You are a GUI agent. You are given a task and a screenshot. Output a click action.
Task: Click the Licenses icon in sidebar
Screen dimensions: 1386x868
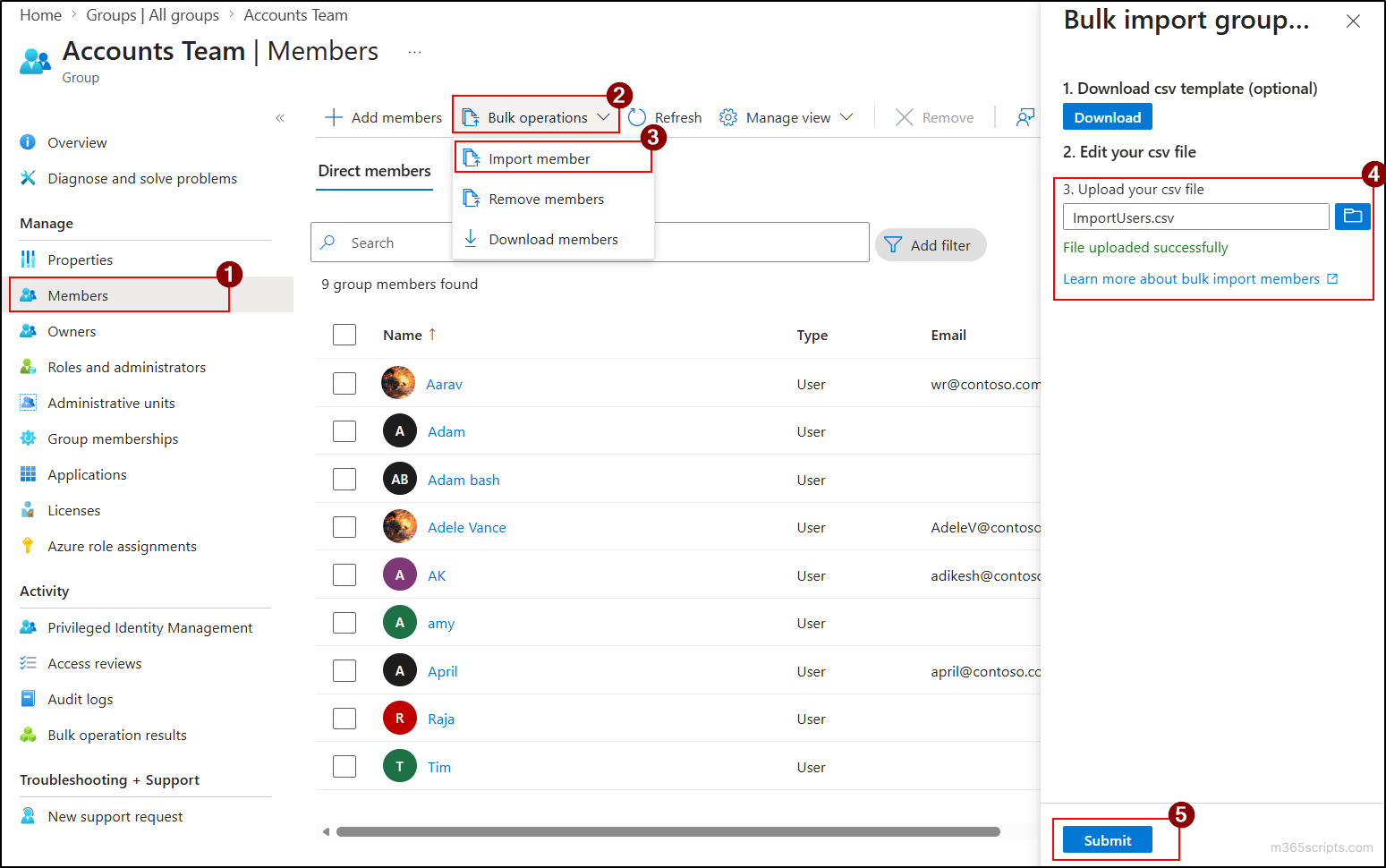(x=28, y=510)
